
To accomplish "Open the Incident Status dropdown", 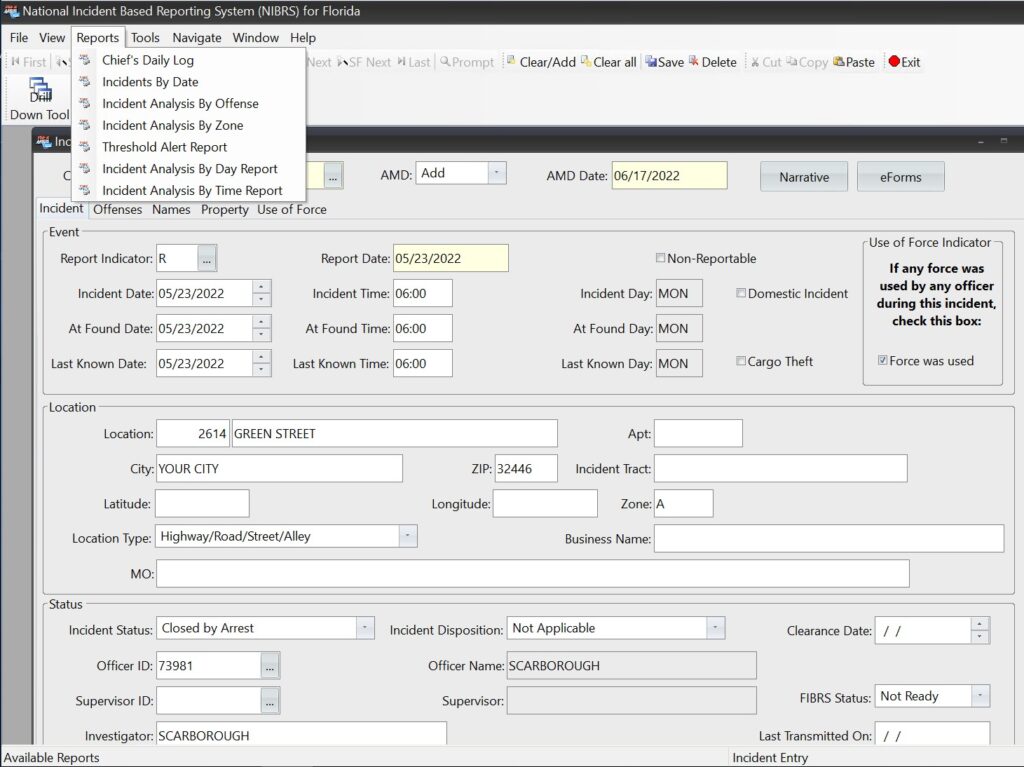I will tap(365, 628).
